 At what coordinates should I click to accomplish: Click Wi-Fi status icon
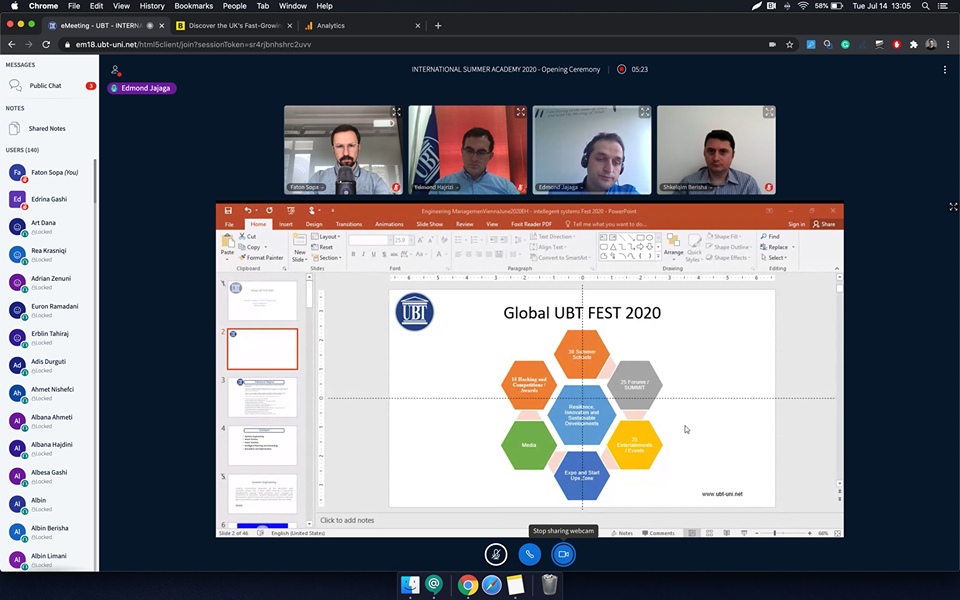click(x=803, y=6)
